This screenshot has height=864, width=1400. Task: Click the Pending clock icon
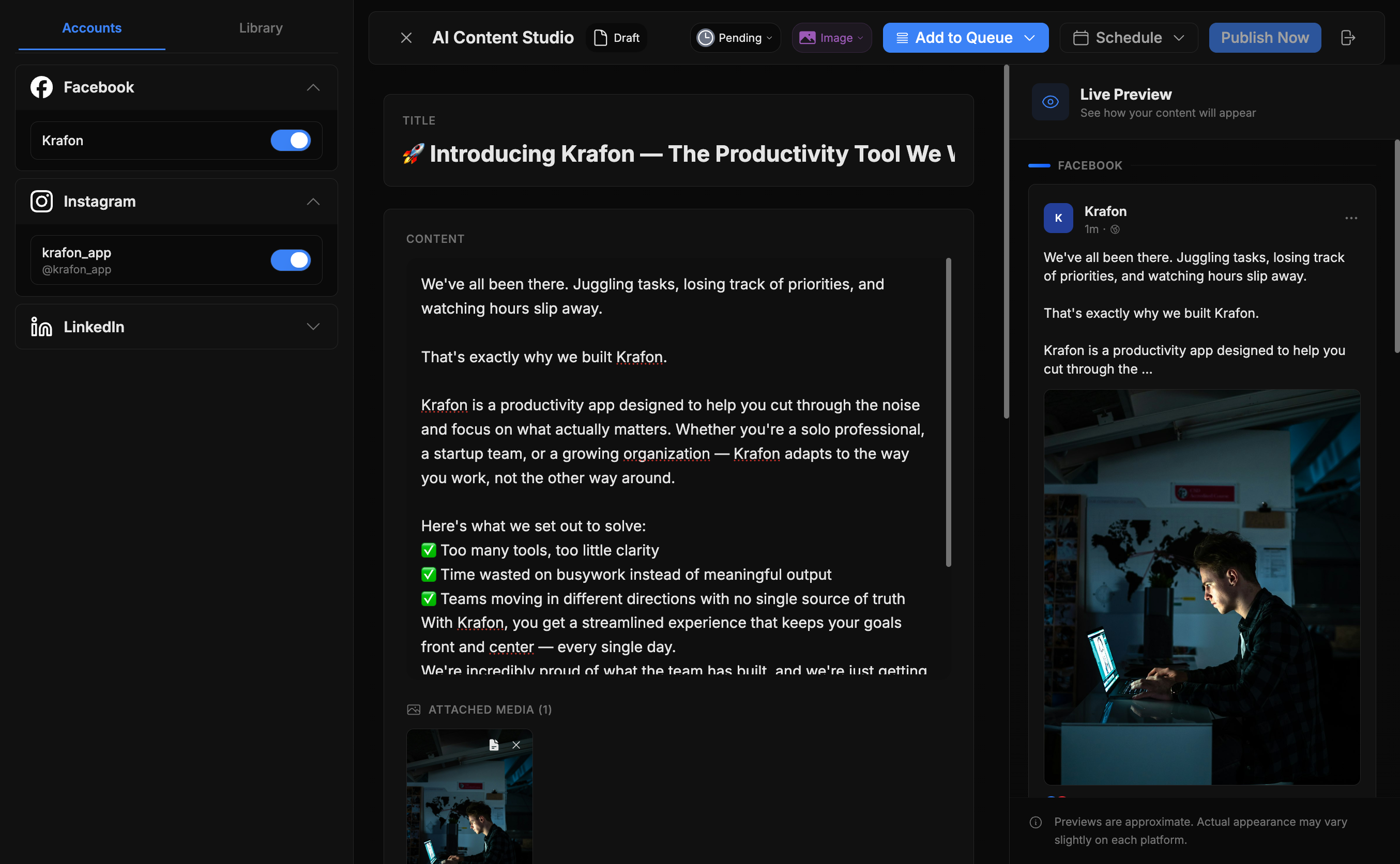(x=706, y=38)
